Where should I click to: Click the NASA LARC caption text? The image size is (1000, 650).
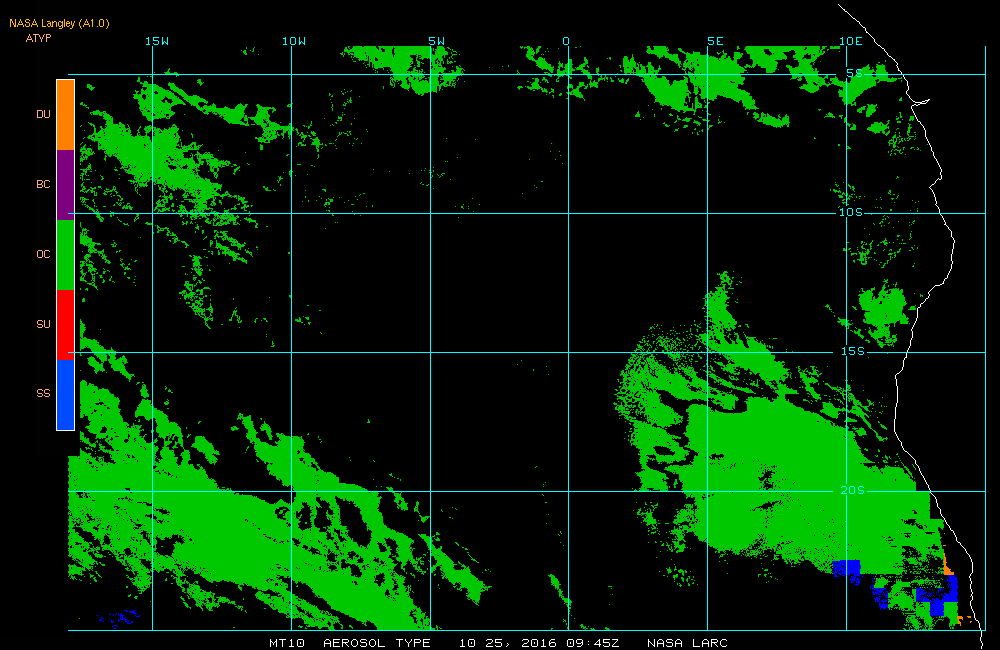coord(688,643)
